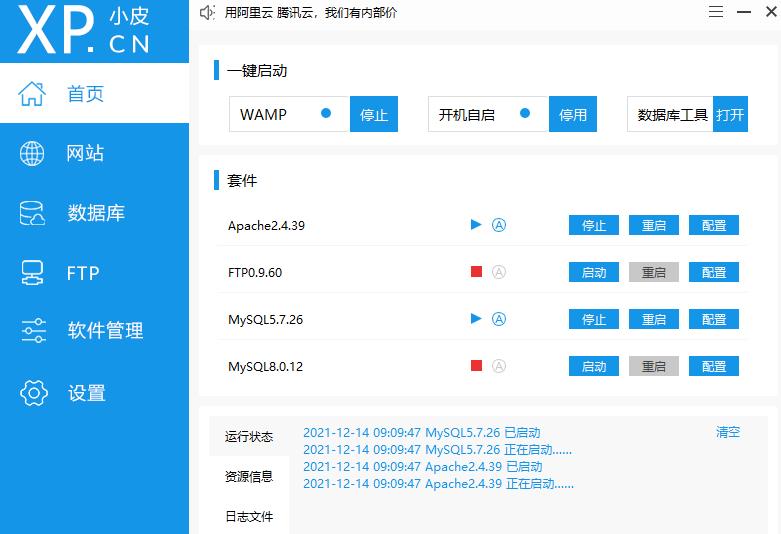This screenshot has height=534, width=781.
Task: Stop Apache2.4.39
Action: pyautogui.click(x=594, y=225)
